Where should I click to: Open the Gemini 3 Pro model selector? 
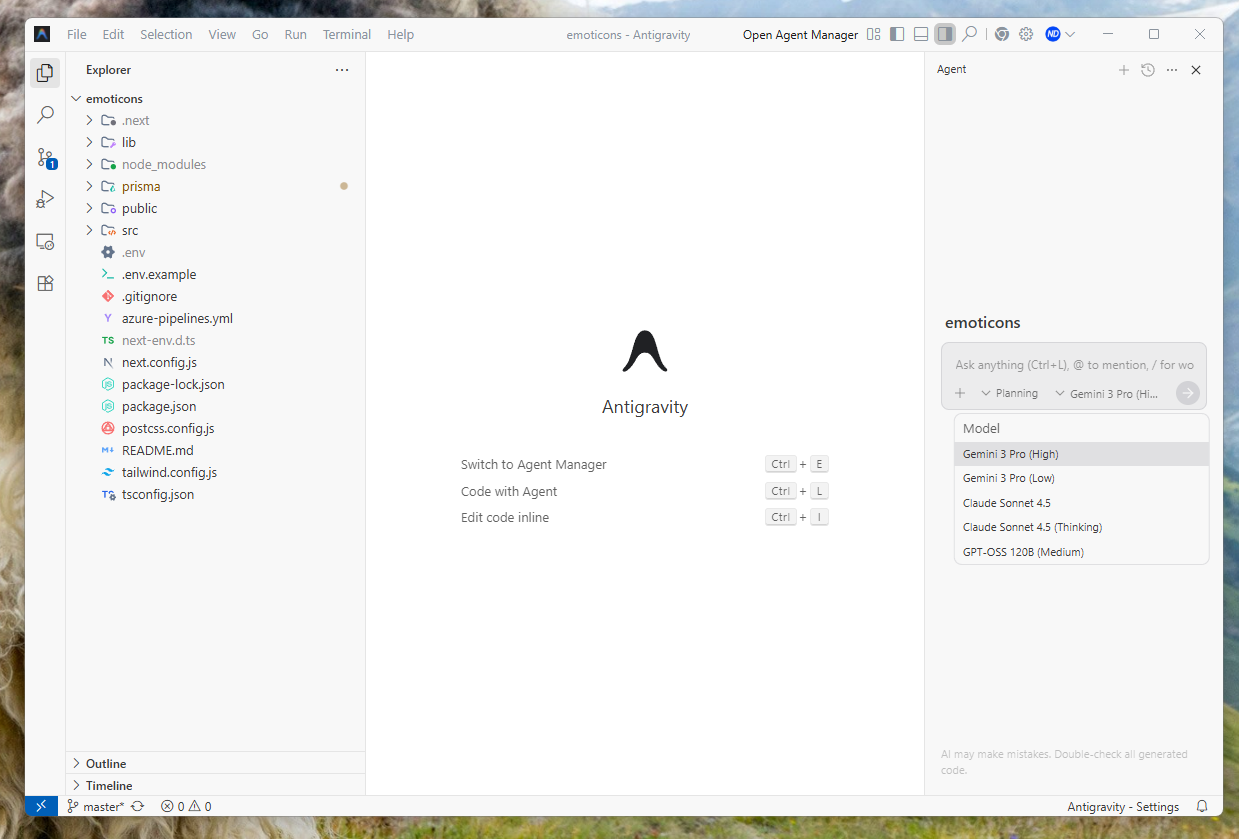1107,393
